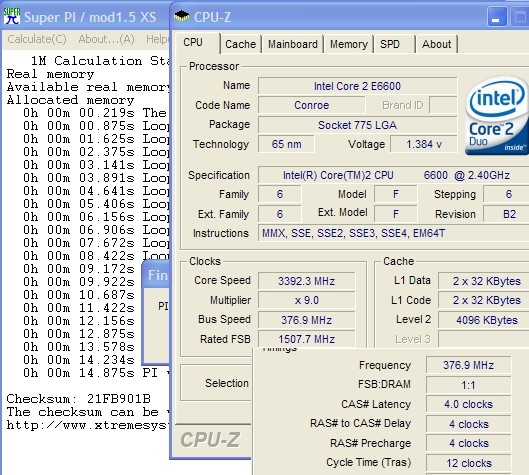
Task: Click the RAS# to CAS# Delay value
Action: [x=469, y=424]
